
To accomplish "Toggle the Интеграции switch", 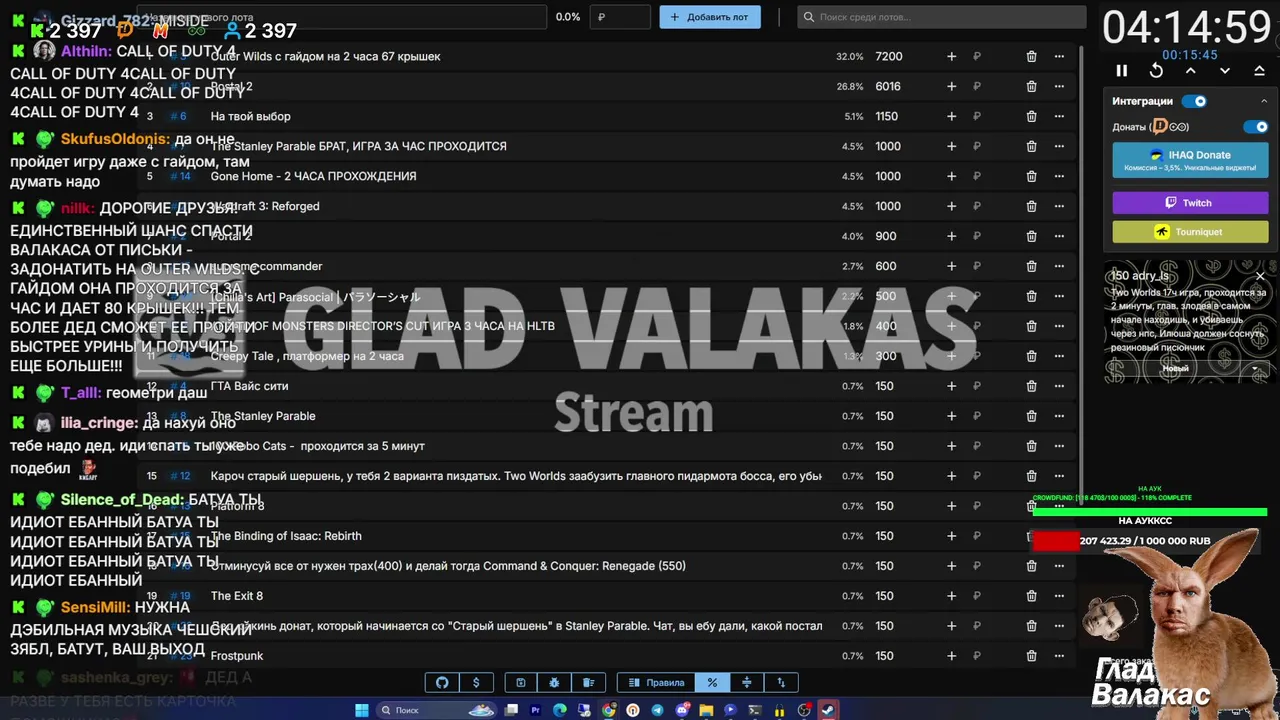I will (x=1194, y=101).
